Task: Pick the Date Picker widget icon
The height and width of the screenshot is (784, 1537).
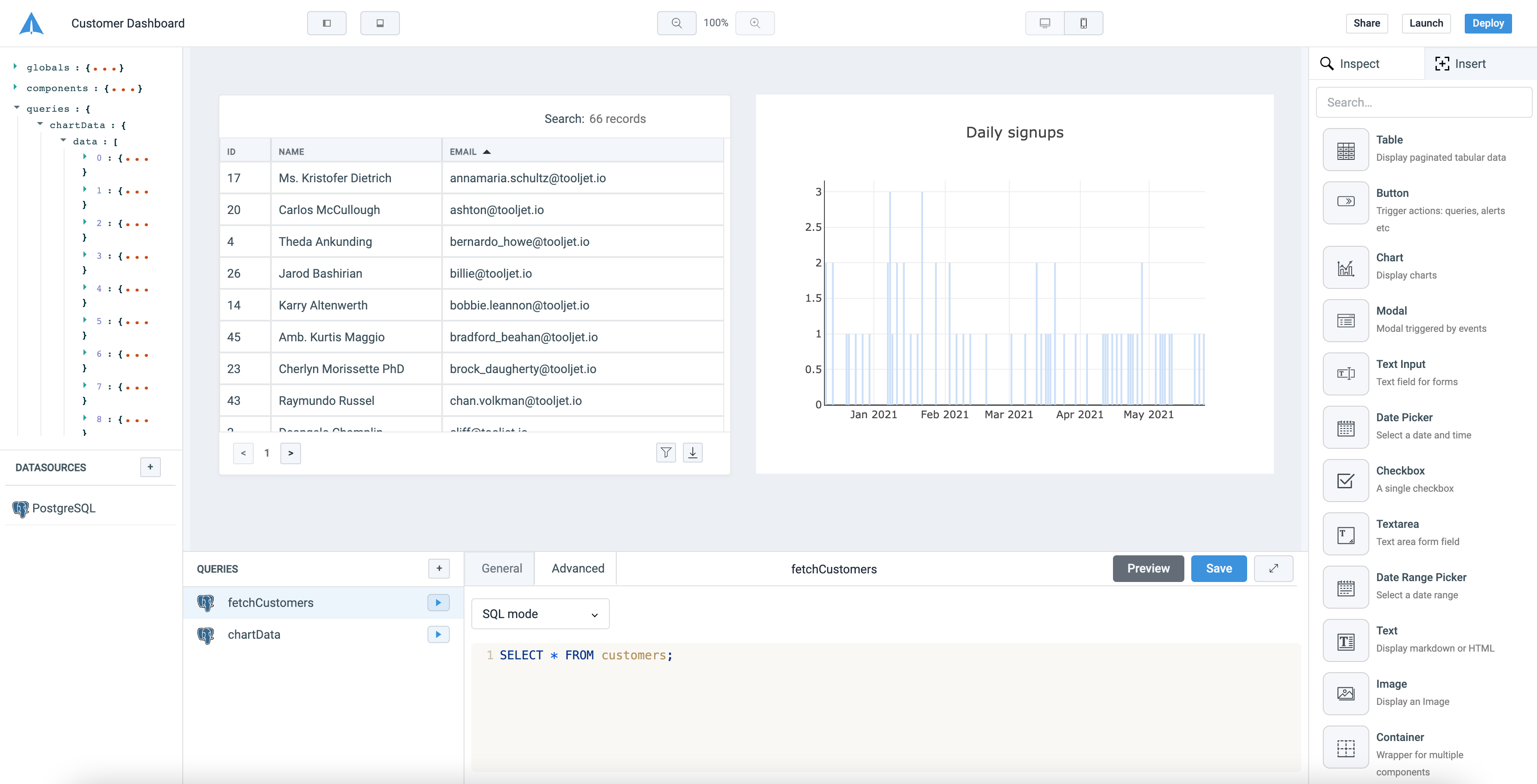Action: click(1346, 428)
